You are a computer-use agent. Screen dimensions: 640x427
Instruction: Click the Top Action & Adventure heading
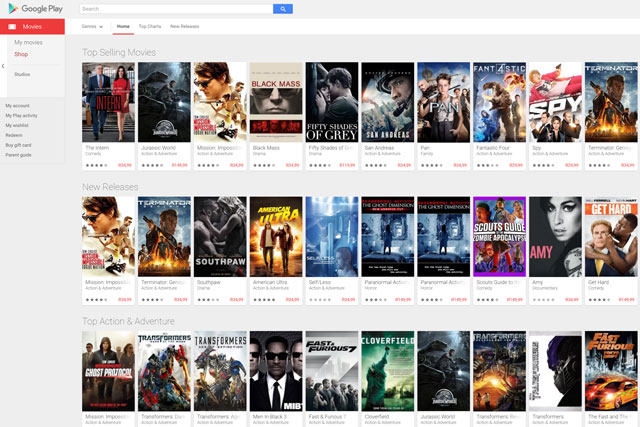pyautogui.click(x=128, y=321)
